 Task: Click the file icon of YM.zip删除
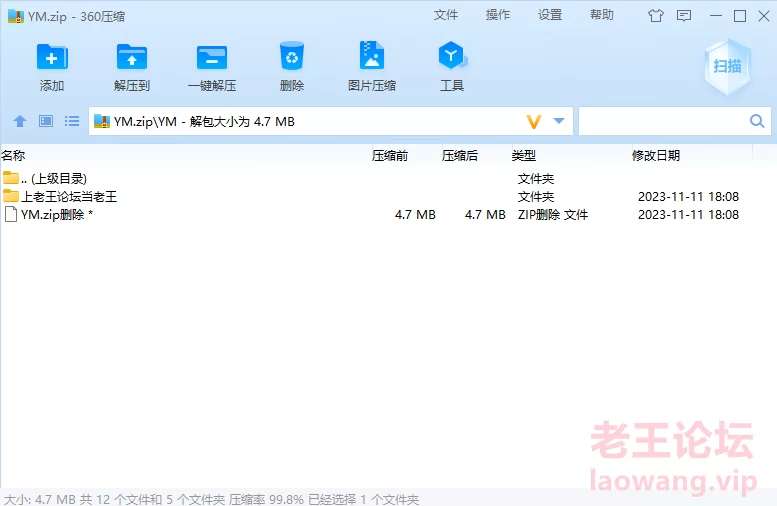pyautogui.click(x=10, y=214)
